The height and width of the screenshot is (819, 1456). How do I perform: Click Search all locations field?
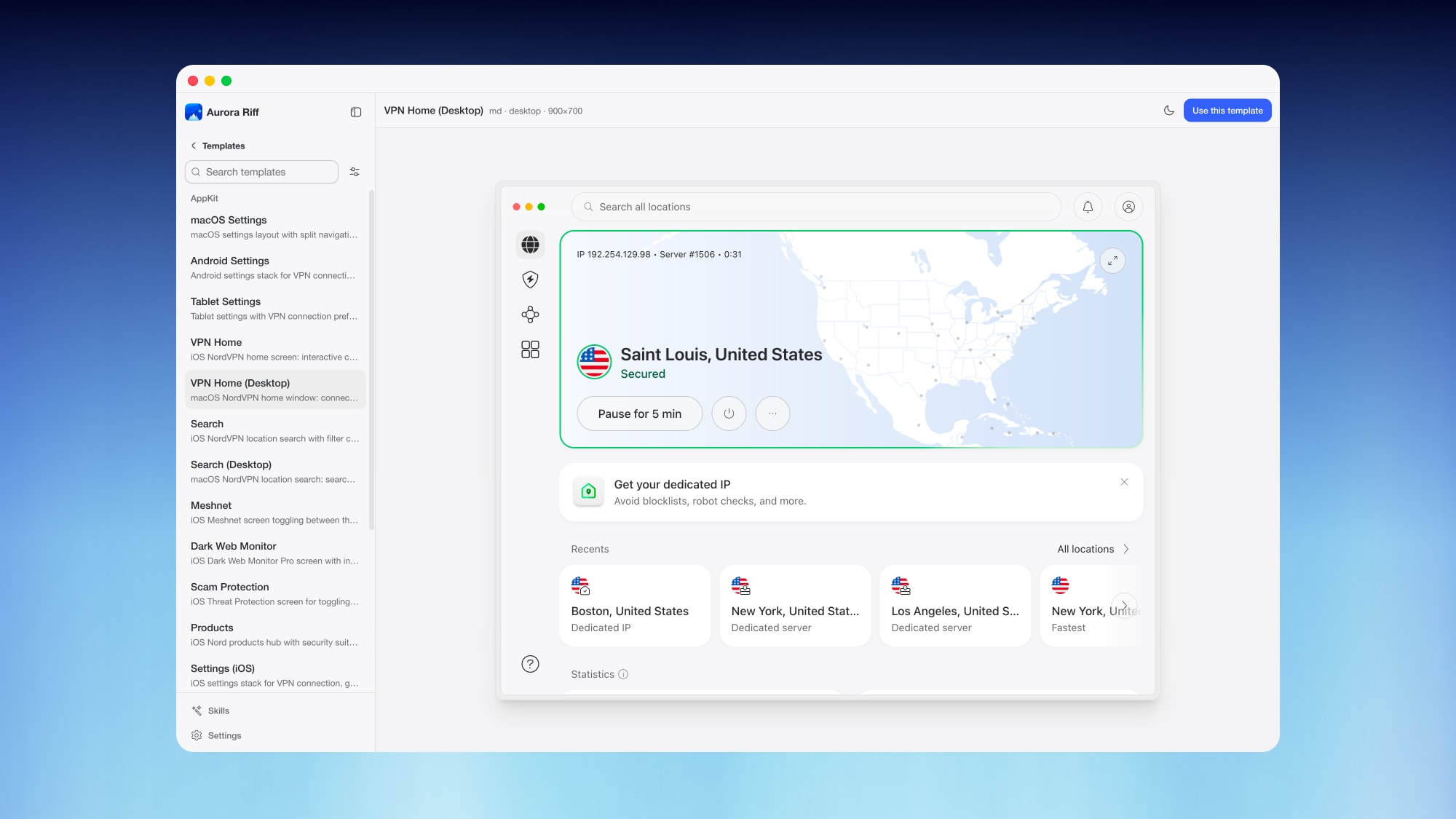(x=816, y=207)
